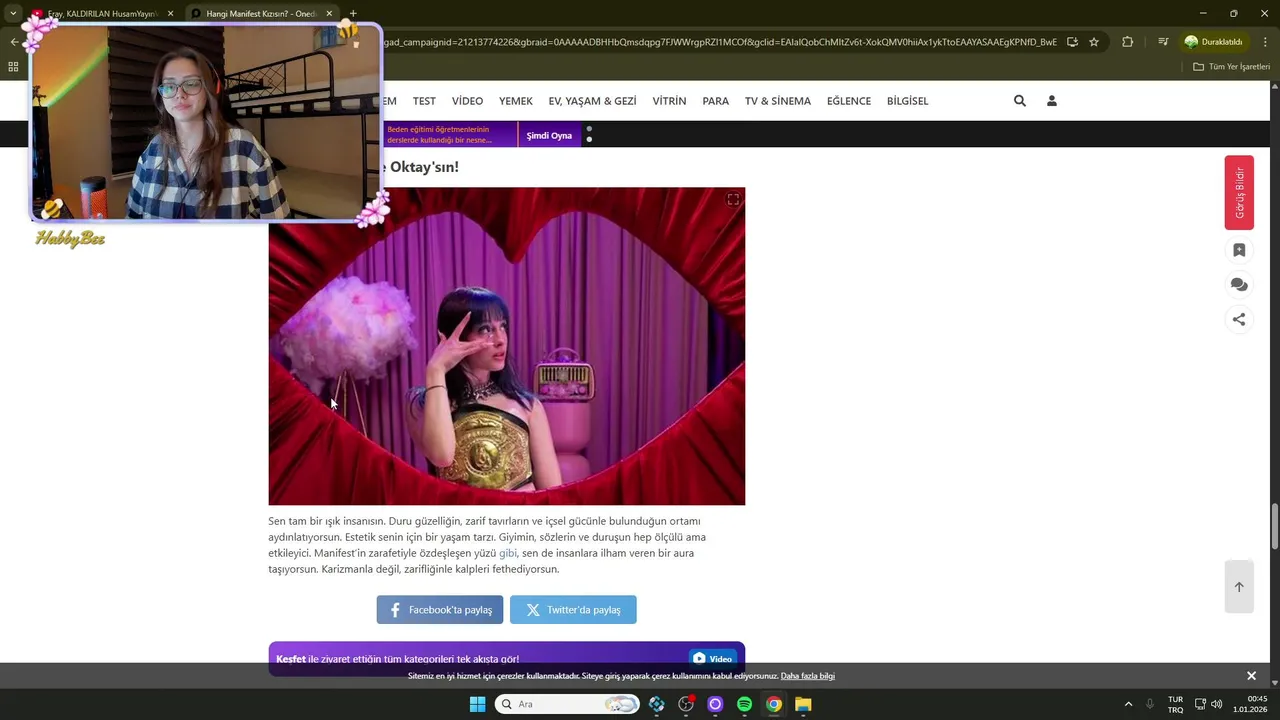Image resolution: width=1280 pixels, height=720 pixels.
Task: Open the EV, YAŞAM & GEZİ menu
Action: pos(593,101)
